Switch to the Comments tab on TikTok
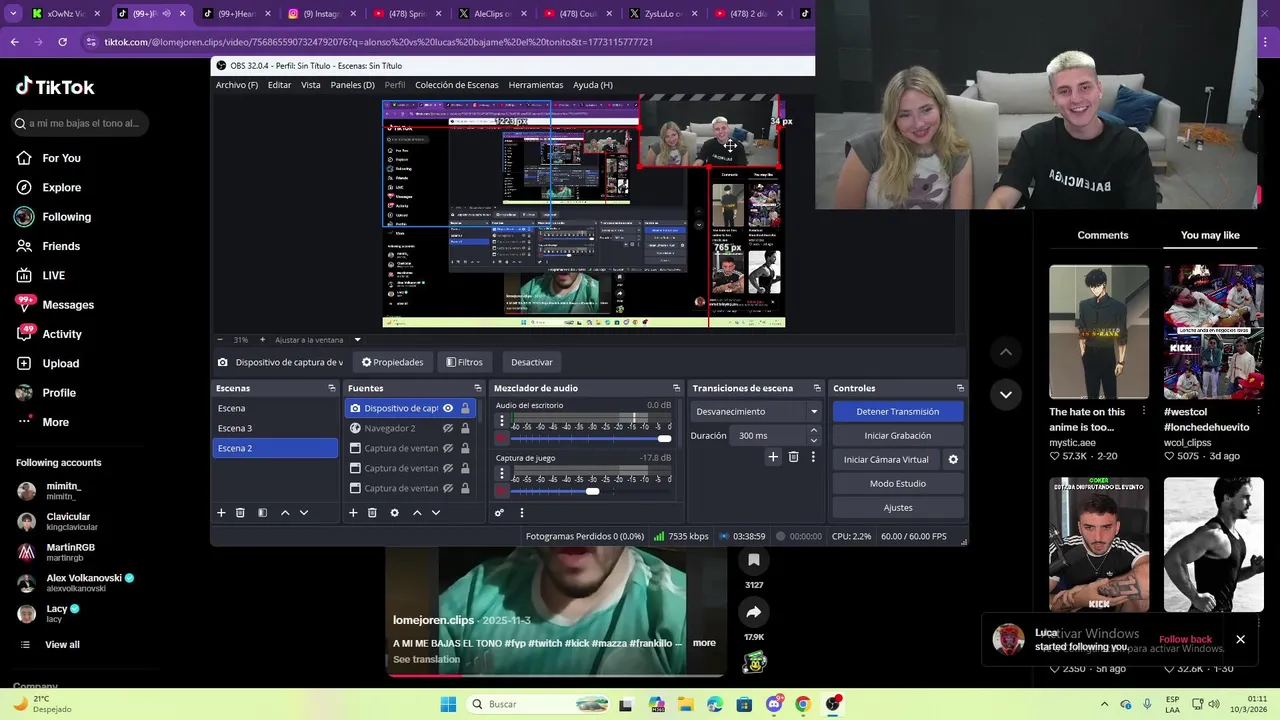This screenshot has width=1280, height=720. (x=1103, y=235)
